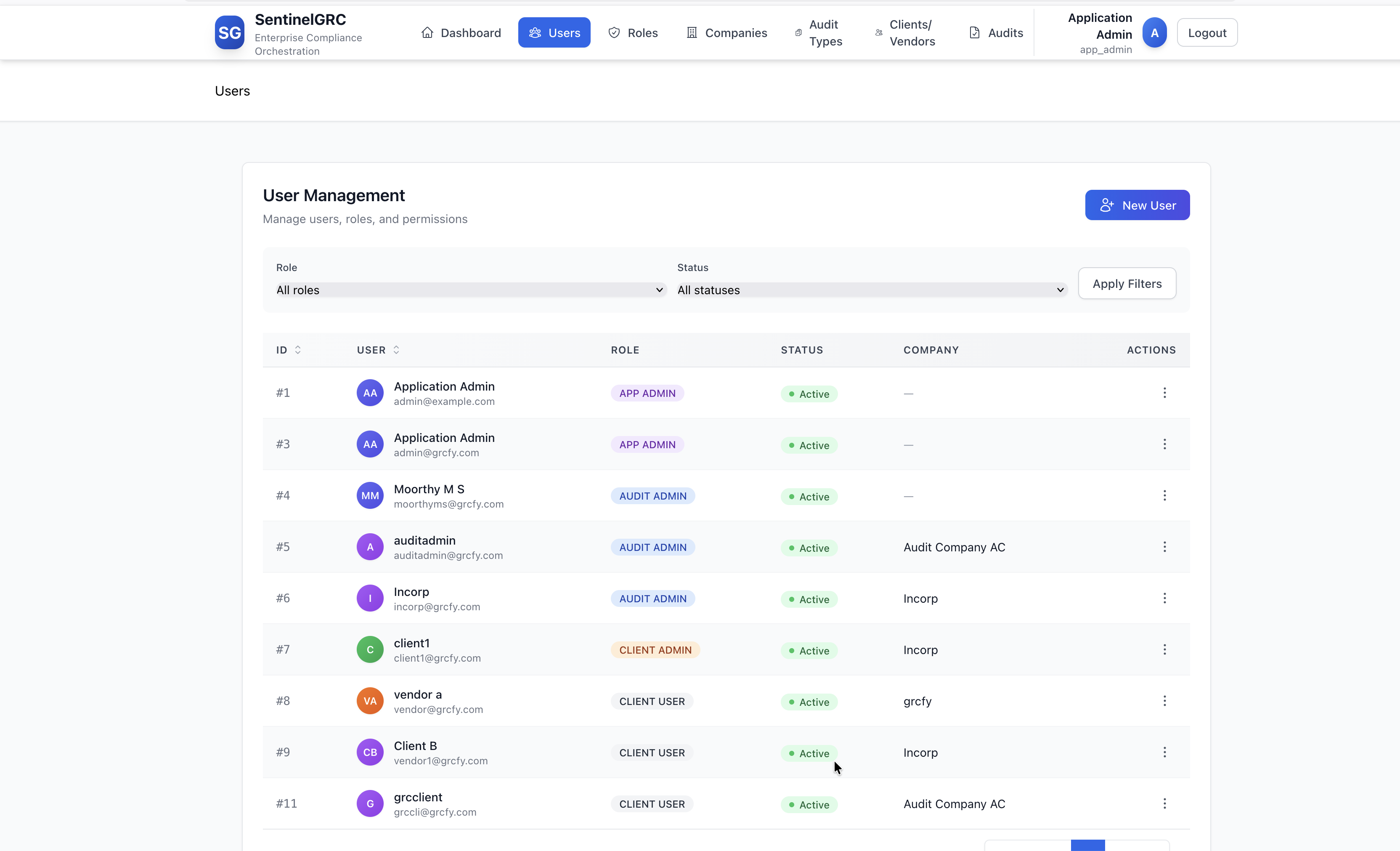Click the MM avatar for Moorthy M S
Viewport: 1400px width, 851px height.
[370, 495]
